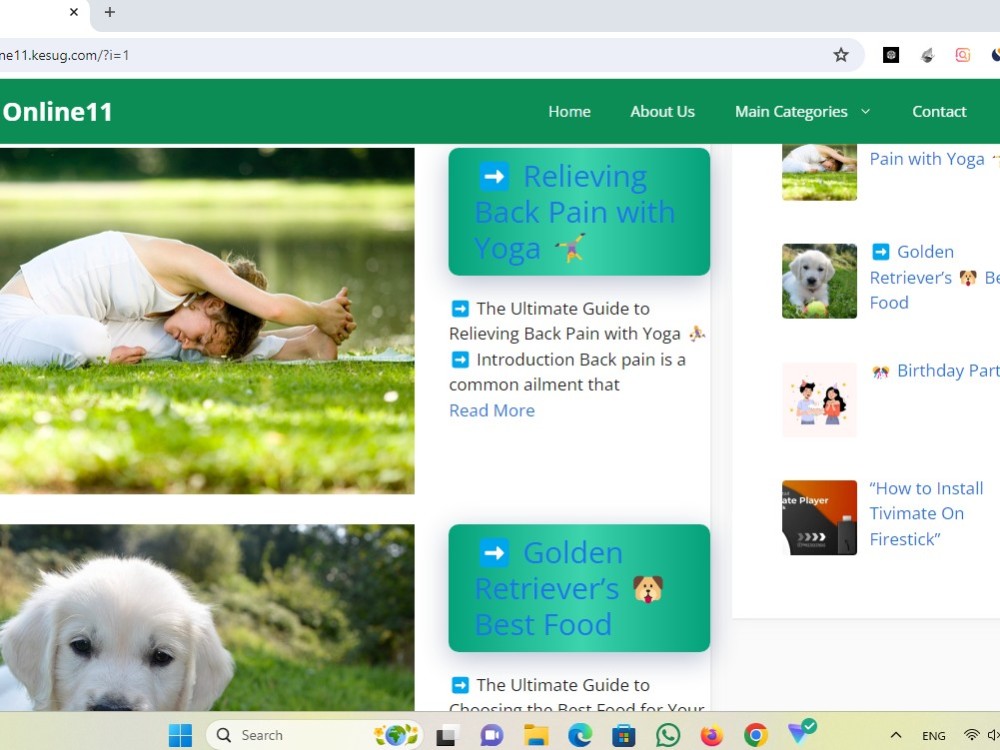Open How to Install Tivimate On Firestick link
Viewport: 1000px width, 750px height.
coord(926,513)
